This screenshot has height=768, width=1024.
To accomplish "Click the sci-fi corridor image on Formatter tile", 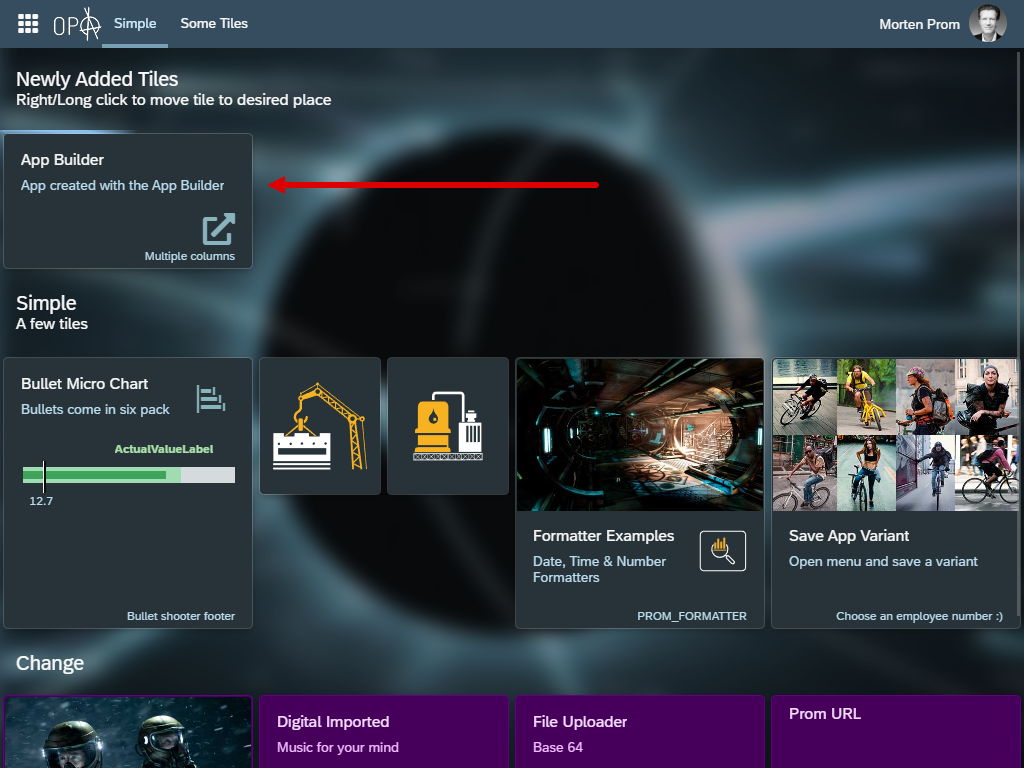I will coord(639,435).
